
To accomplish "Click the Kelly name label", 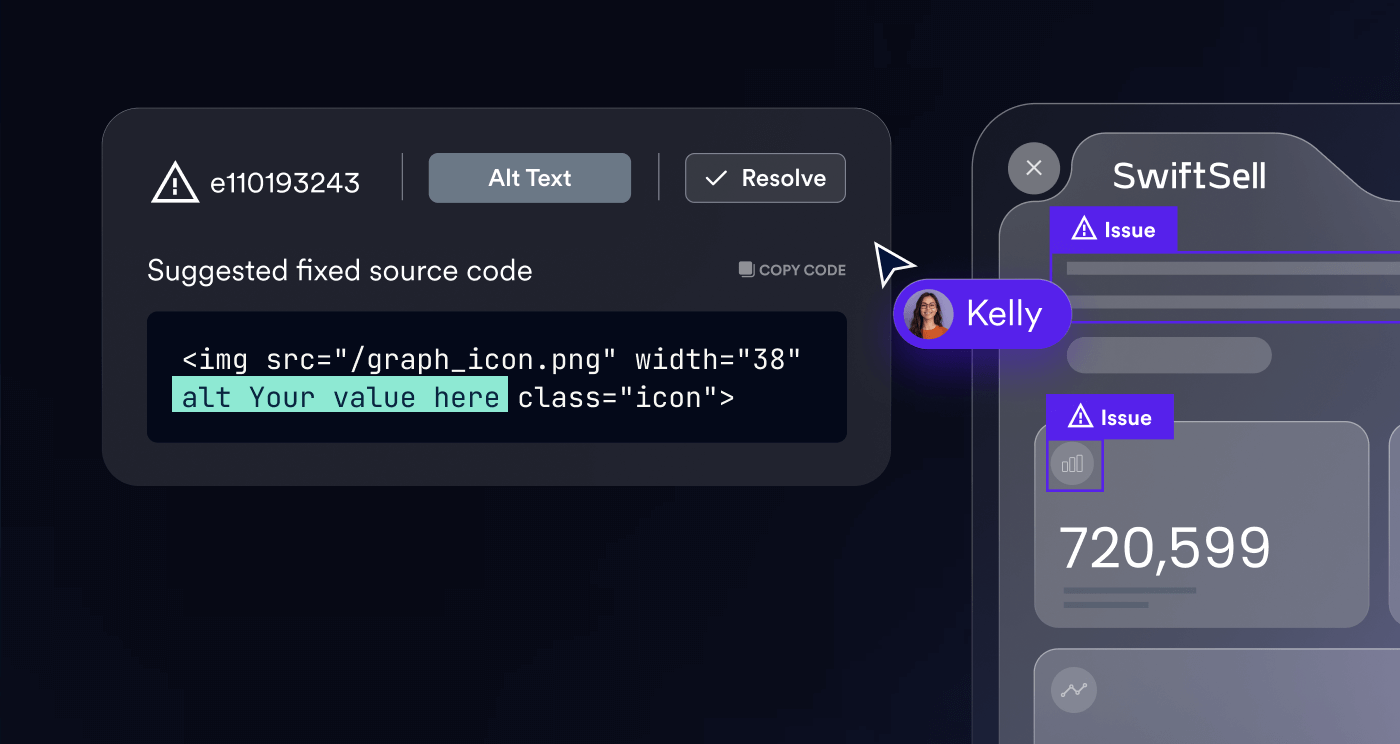I will click(1003, 314).
